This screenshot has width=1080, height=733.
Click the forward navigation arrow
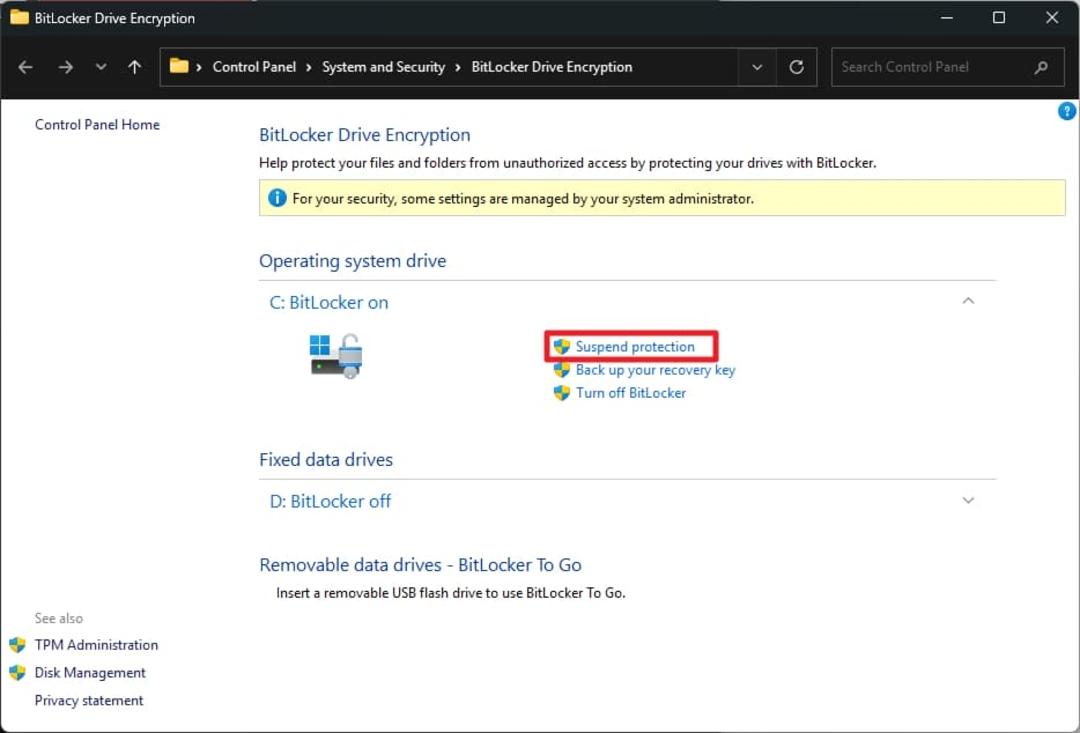pos(65,67)
